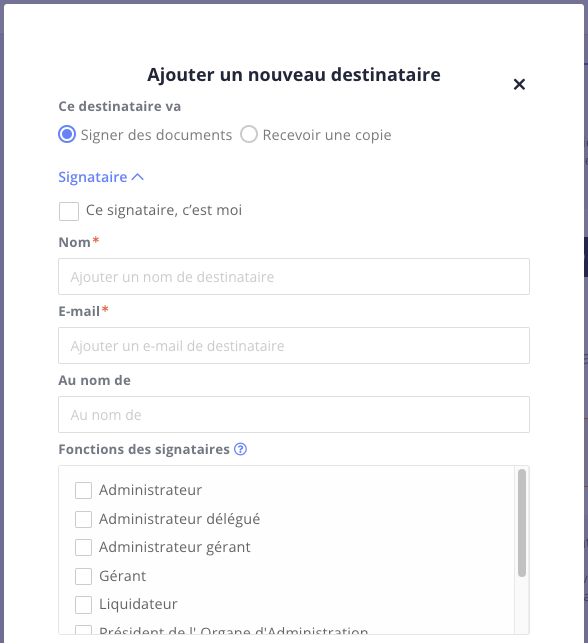Viewport: 588px width, 643px height.
Task: Select the Au nom de text field
Action: [294, 414]
